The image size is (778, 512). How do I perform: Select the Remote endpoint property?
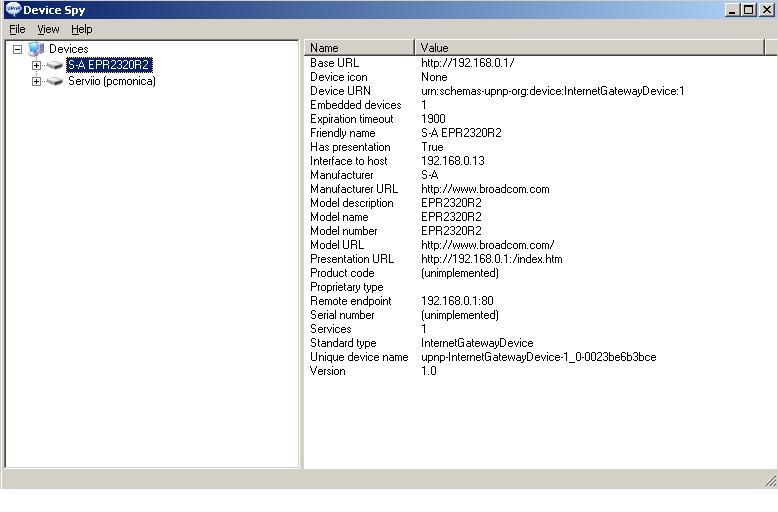[351, 301]
